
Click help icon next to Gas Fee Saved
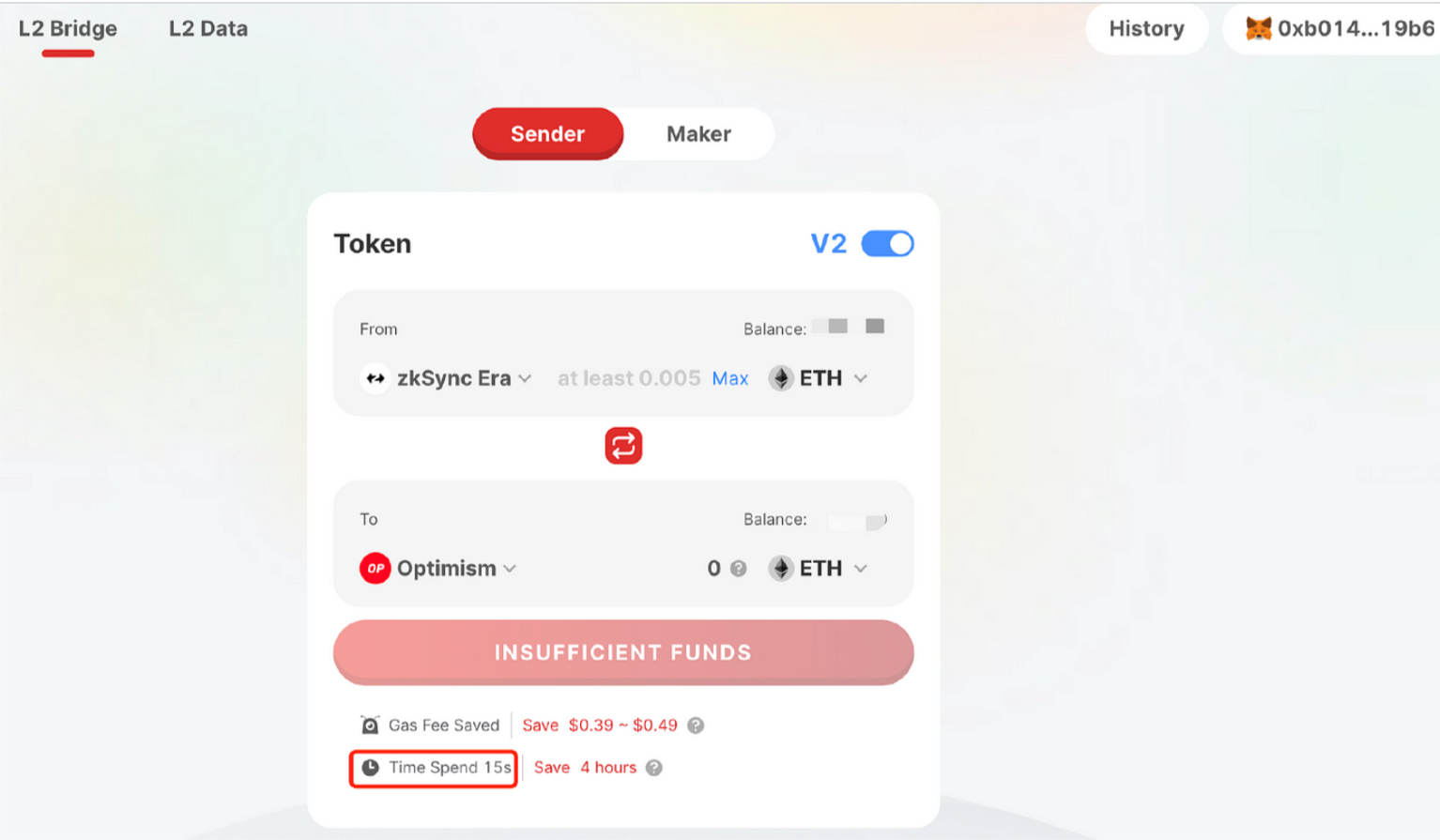point(696,725)
